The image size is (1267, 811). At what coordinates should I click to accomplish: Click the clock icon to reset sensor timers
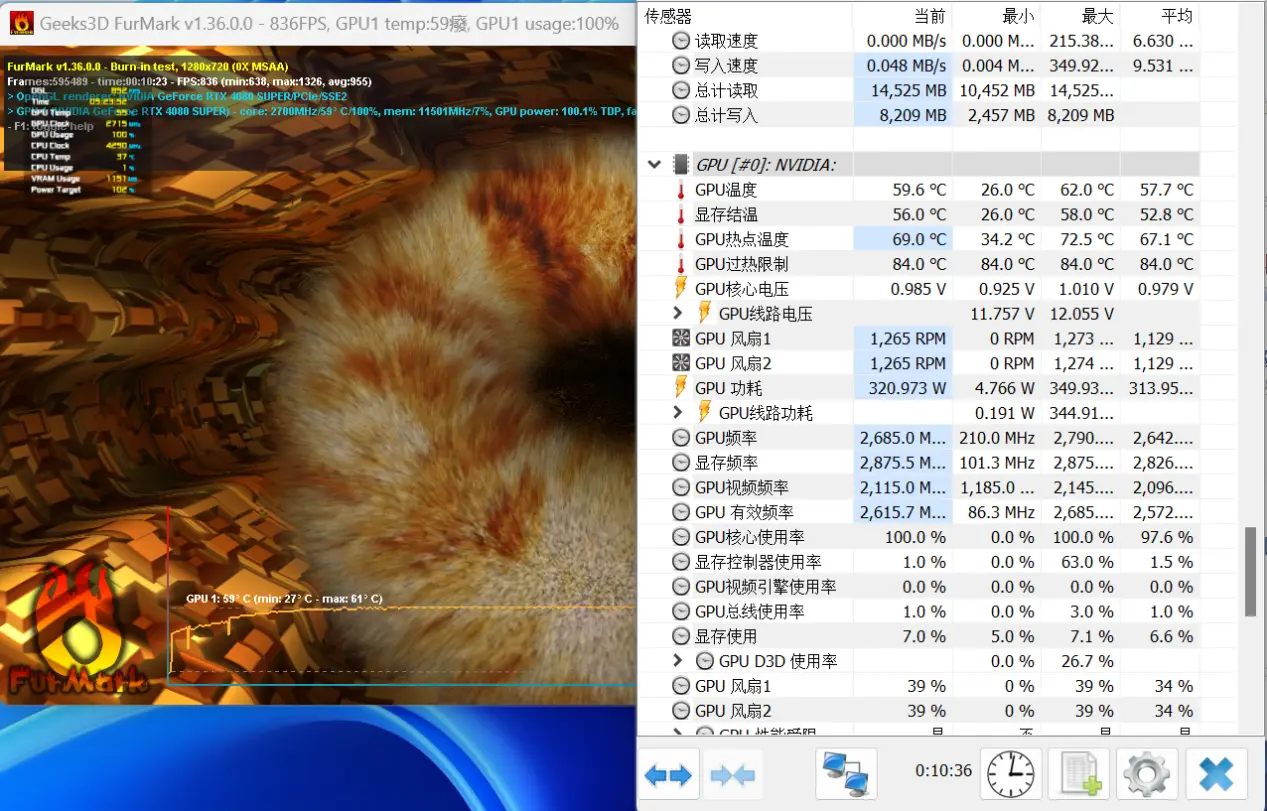[1011, 773]
